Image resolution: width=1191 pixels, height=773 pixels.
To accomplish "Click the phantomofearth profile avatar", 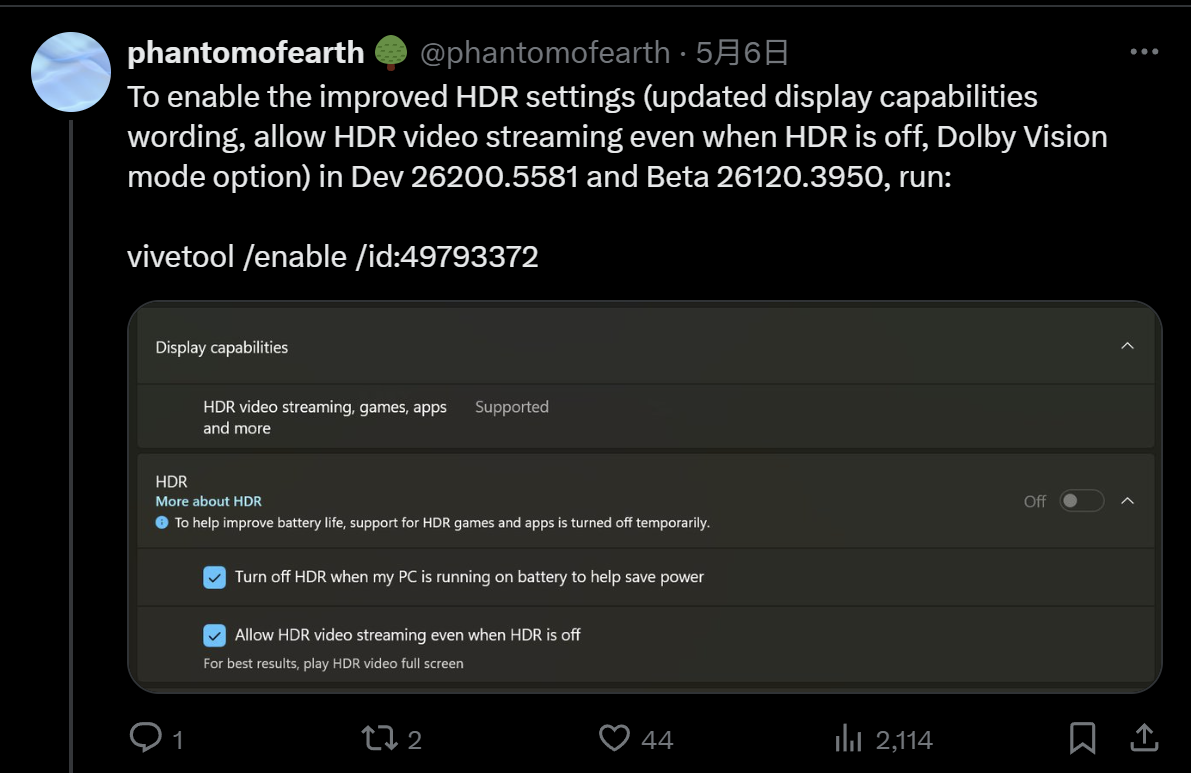I will [x=70, y=71].
